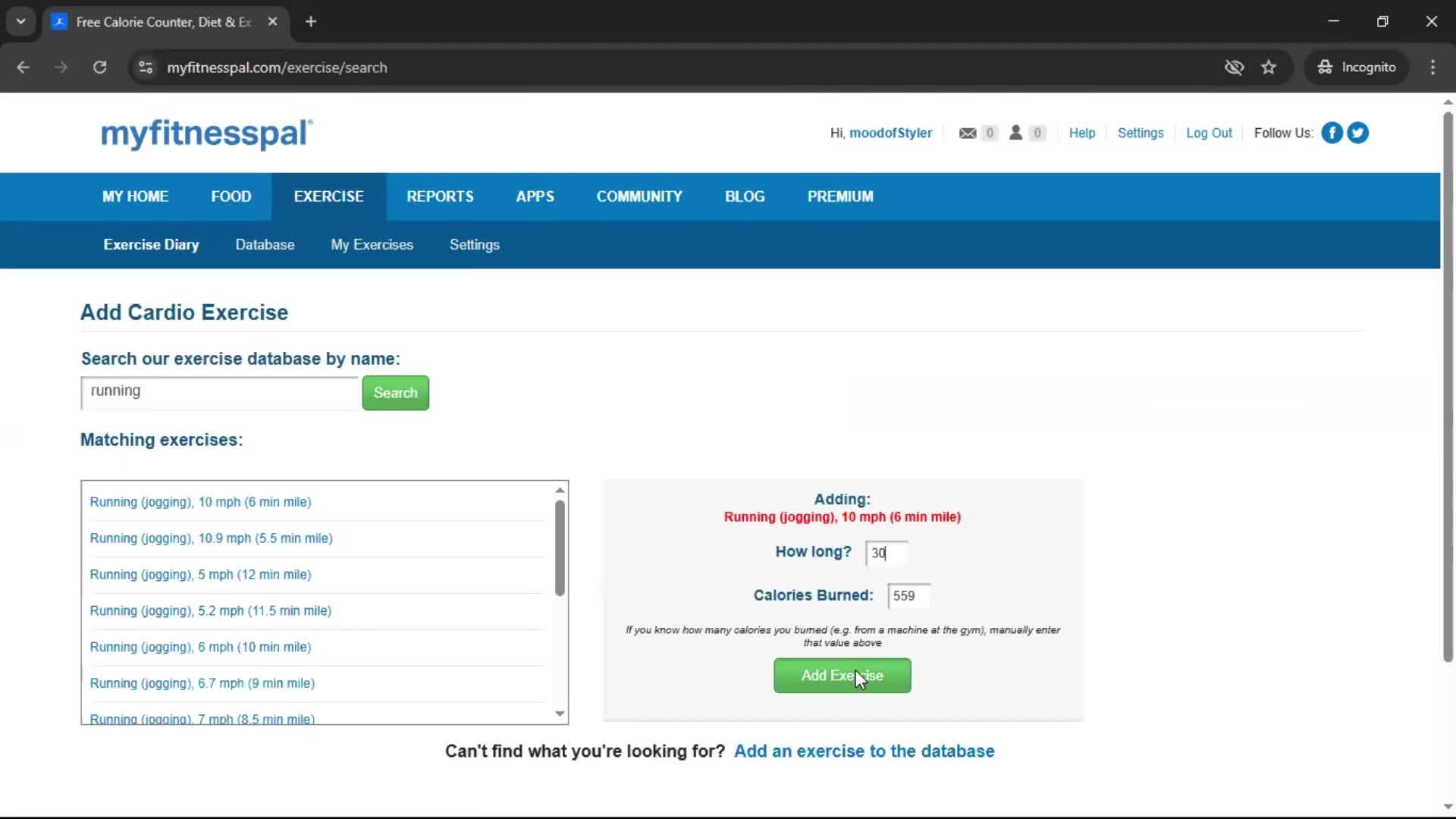Reload the page with refresh icon
The height and width of the screenshot is (819, 1456).
click(99, 67)
